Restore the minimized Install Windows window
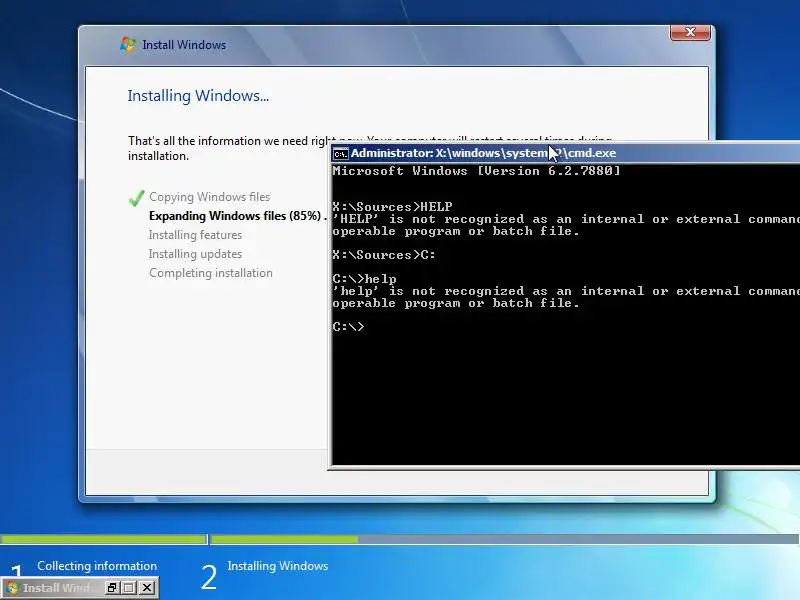Viewport: 800px width, 600px height. pyautogui.click(x=112, y=588)
